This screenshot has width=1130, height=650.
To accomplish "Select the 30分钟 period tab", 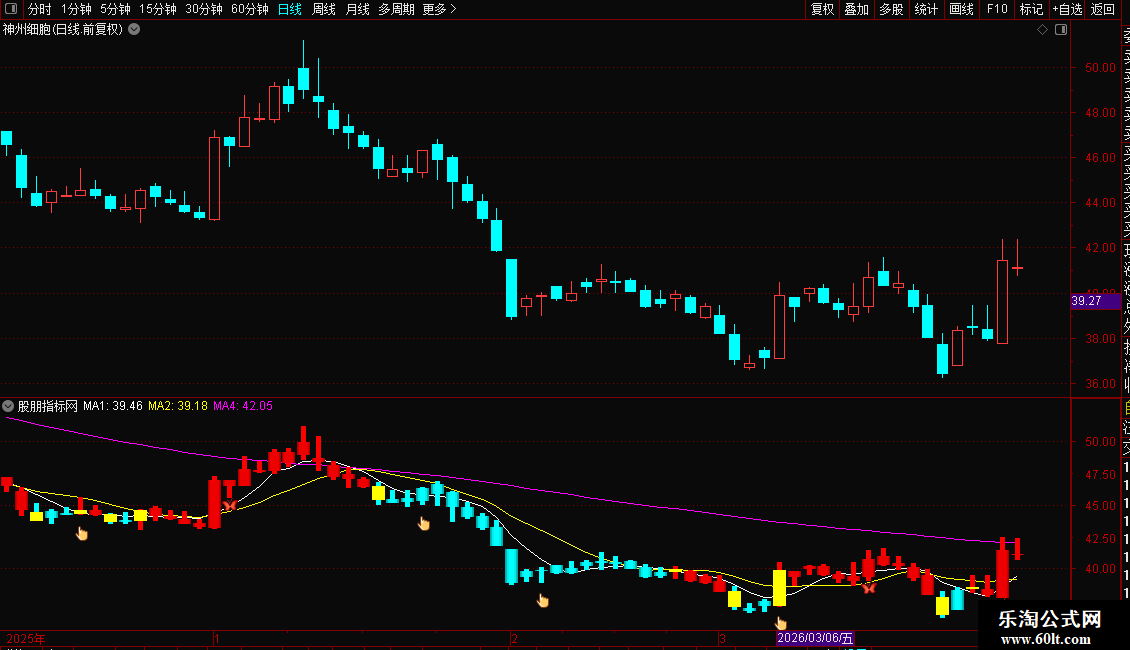I will [204, 9].
